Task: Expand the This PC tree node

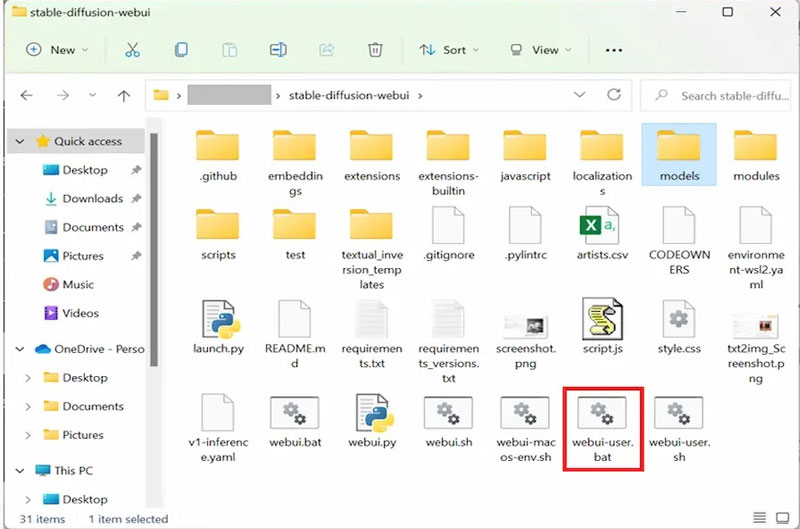Action: click(x=21, y=470)
